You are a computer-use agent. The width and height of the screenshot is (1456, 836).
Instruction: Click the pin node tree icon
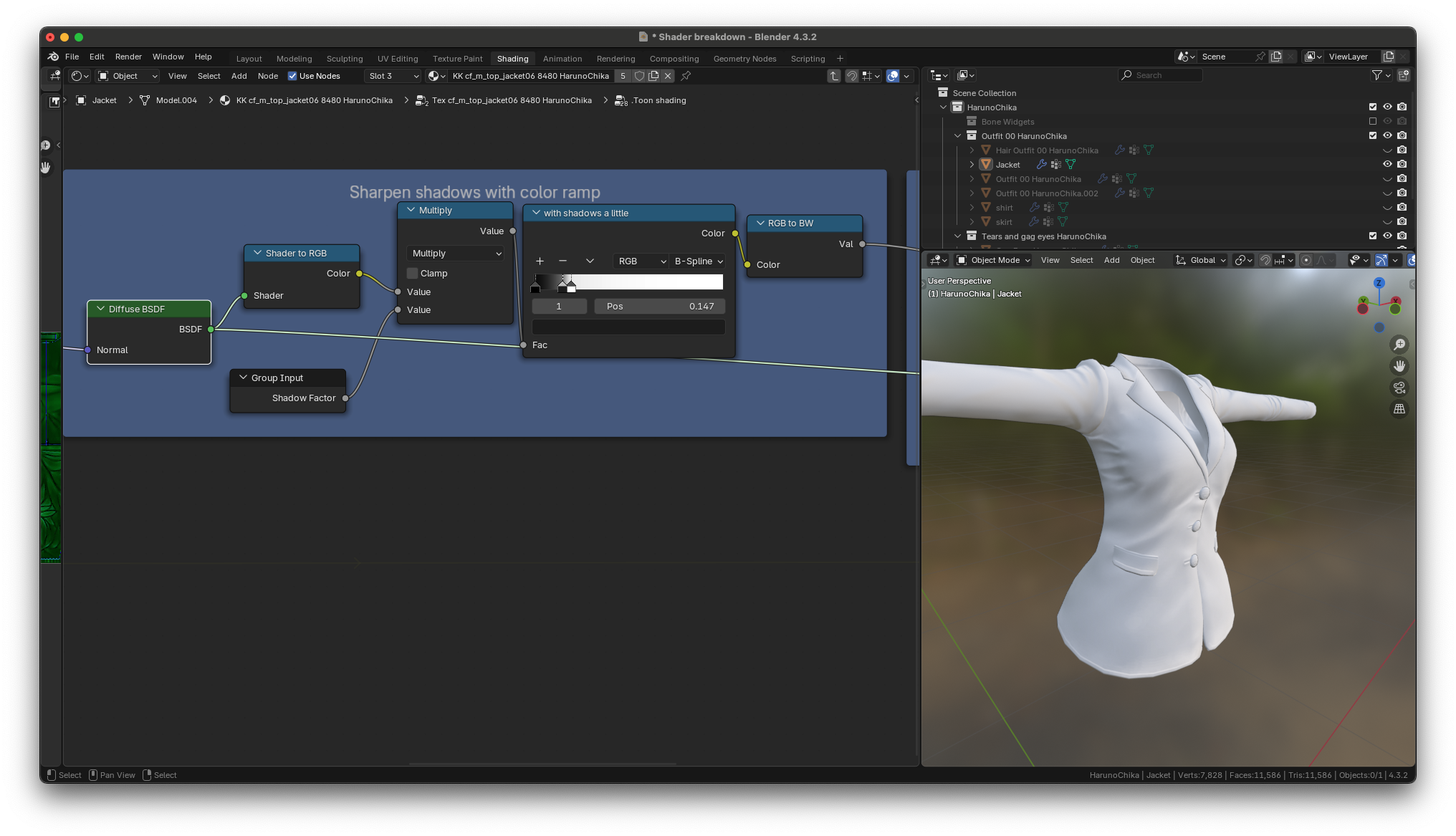click(686, 76)
